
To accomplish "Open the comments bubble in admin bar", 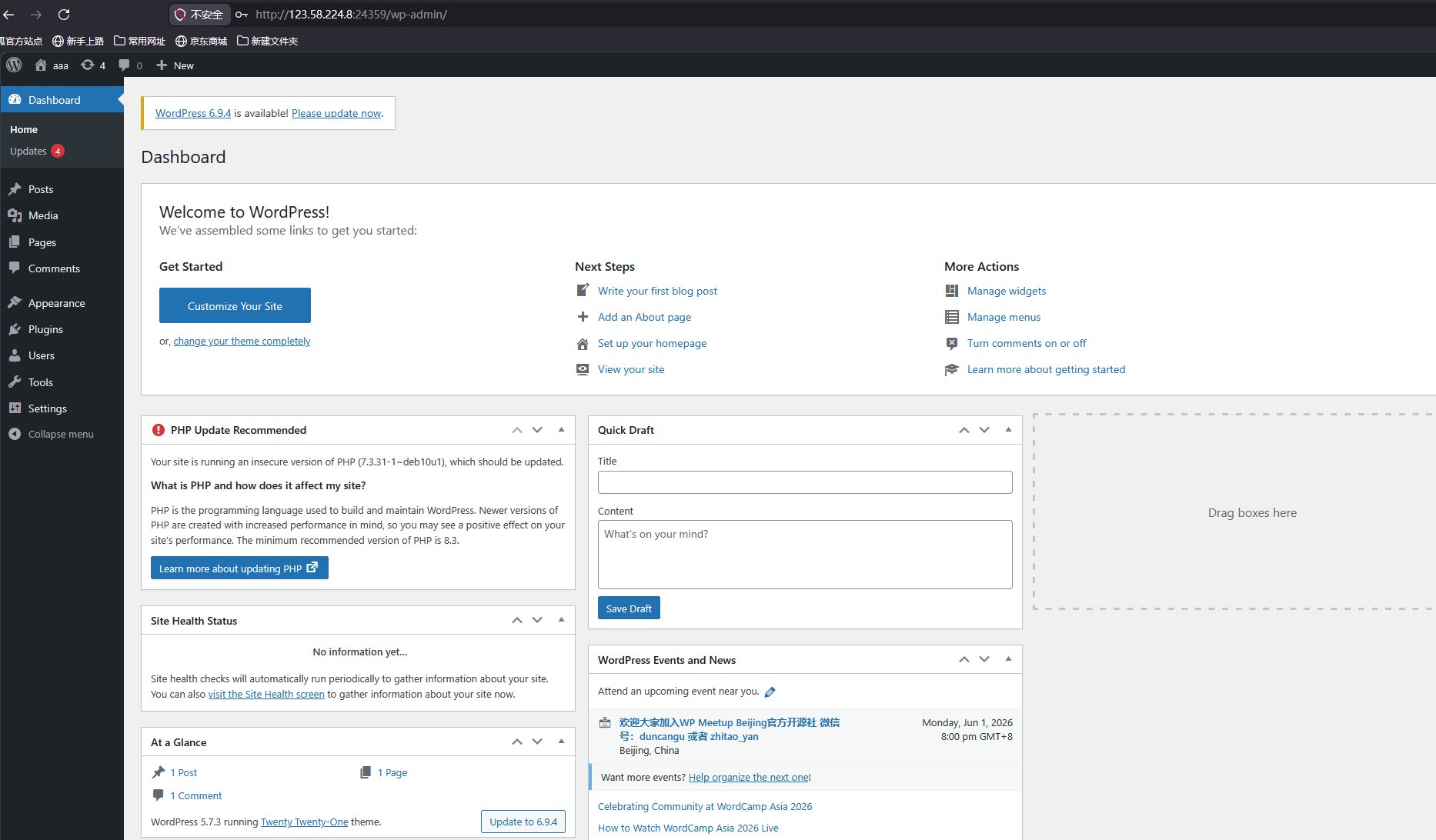I will pyautogui.click(x=124, y=65).
